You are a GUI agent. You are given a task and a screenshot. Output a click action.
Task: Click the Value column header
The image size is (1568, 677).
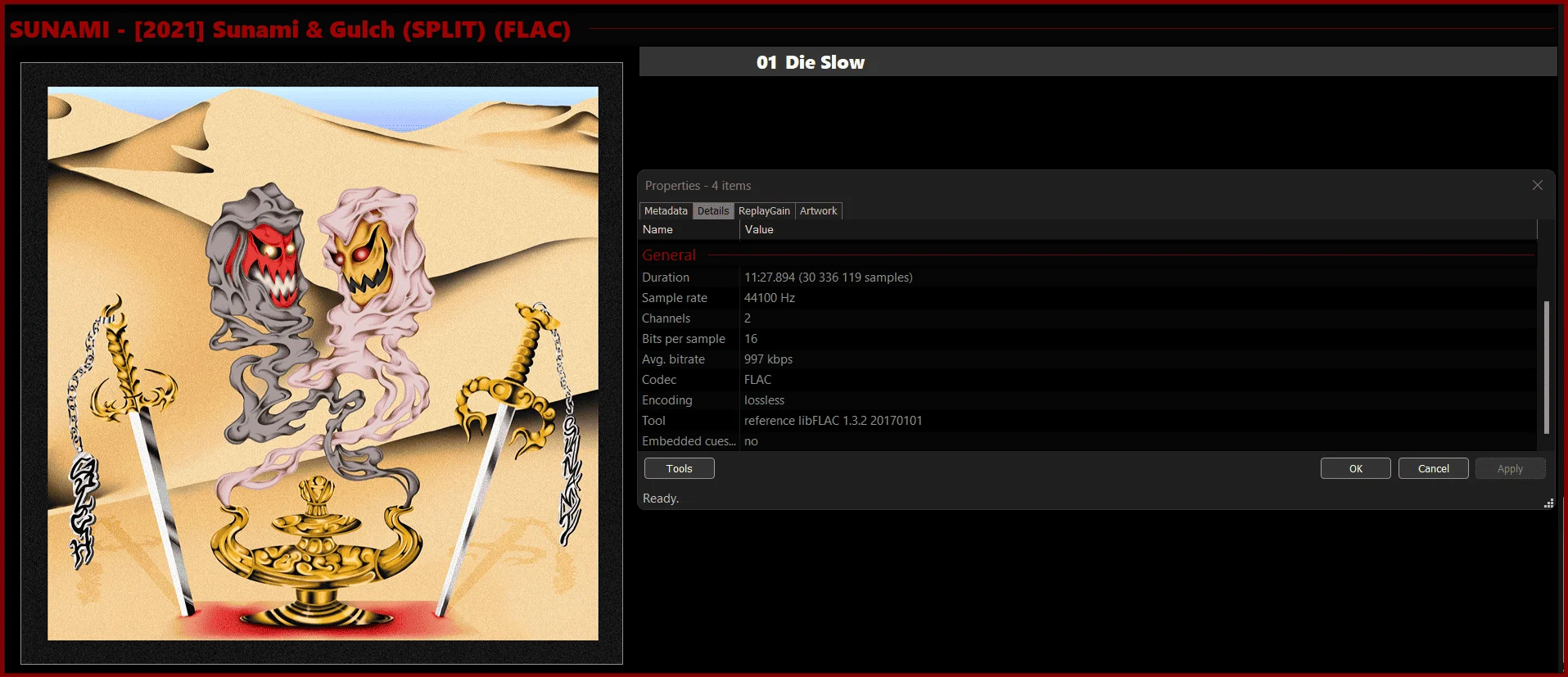(x=1138, y=230)
